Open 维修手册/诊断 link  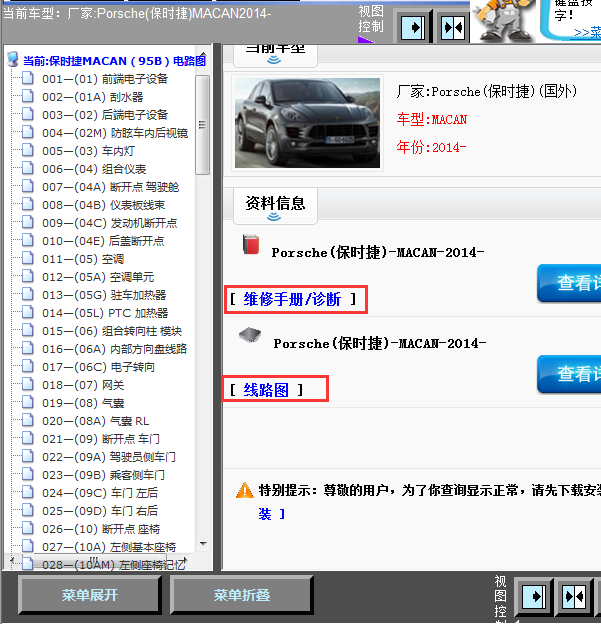coord(292,299)
